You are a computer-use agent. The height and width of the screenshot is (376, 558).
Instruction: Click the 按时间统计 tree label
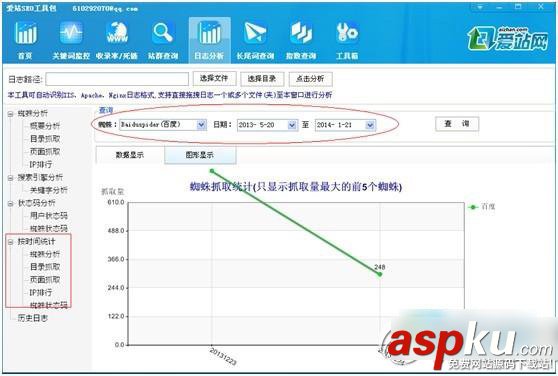[x=37, y=242]
